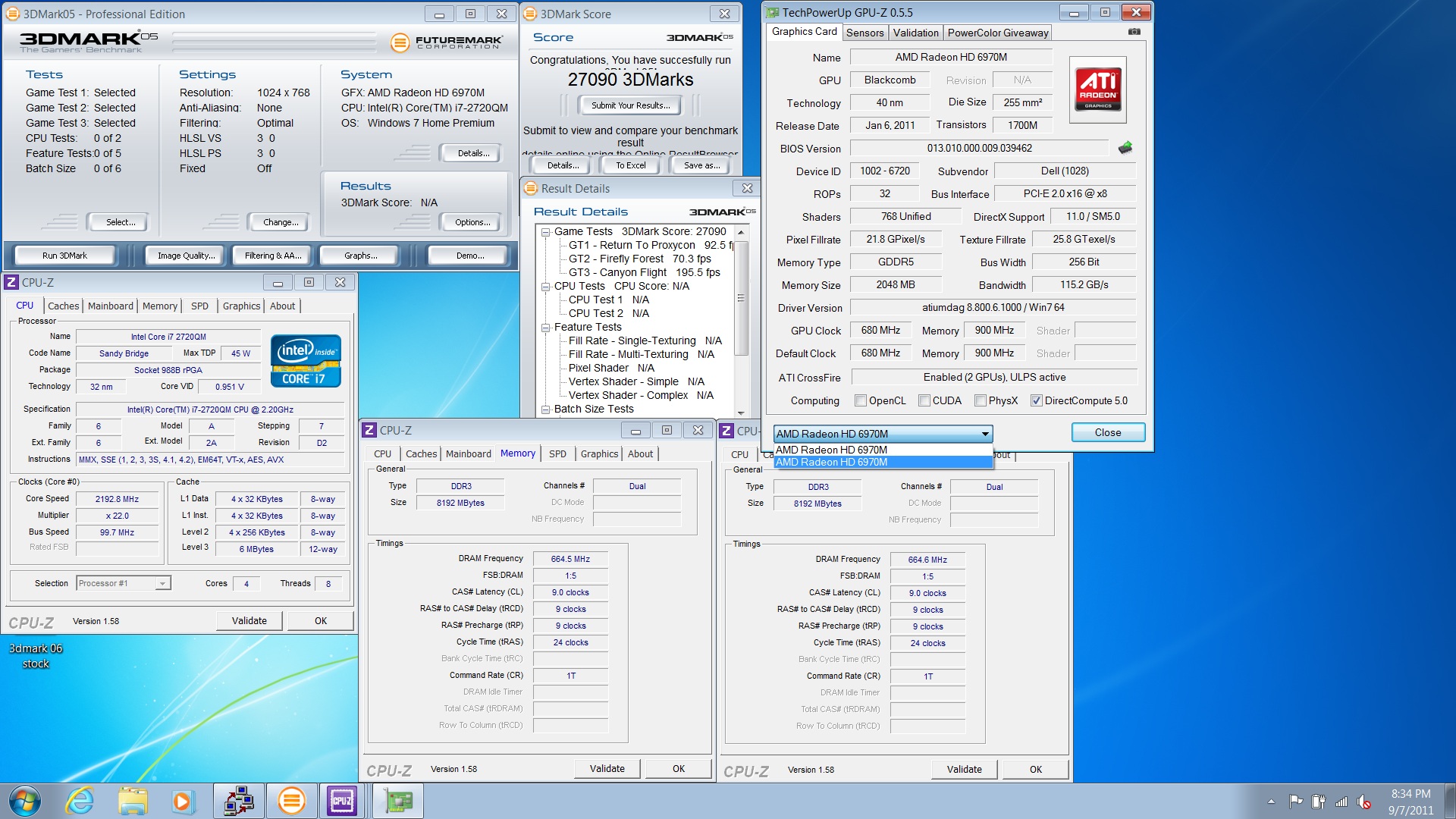Export results with To Excel button
The height and width of the screenshot is (819, 1456).
(631, 165)
